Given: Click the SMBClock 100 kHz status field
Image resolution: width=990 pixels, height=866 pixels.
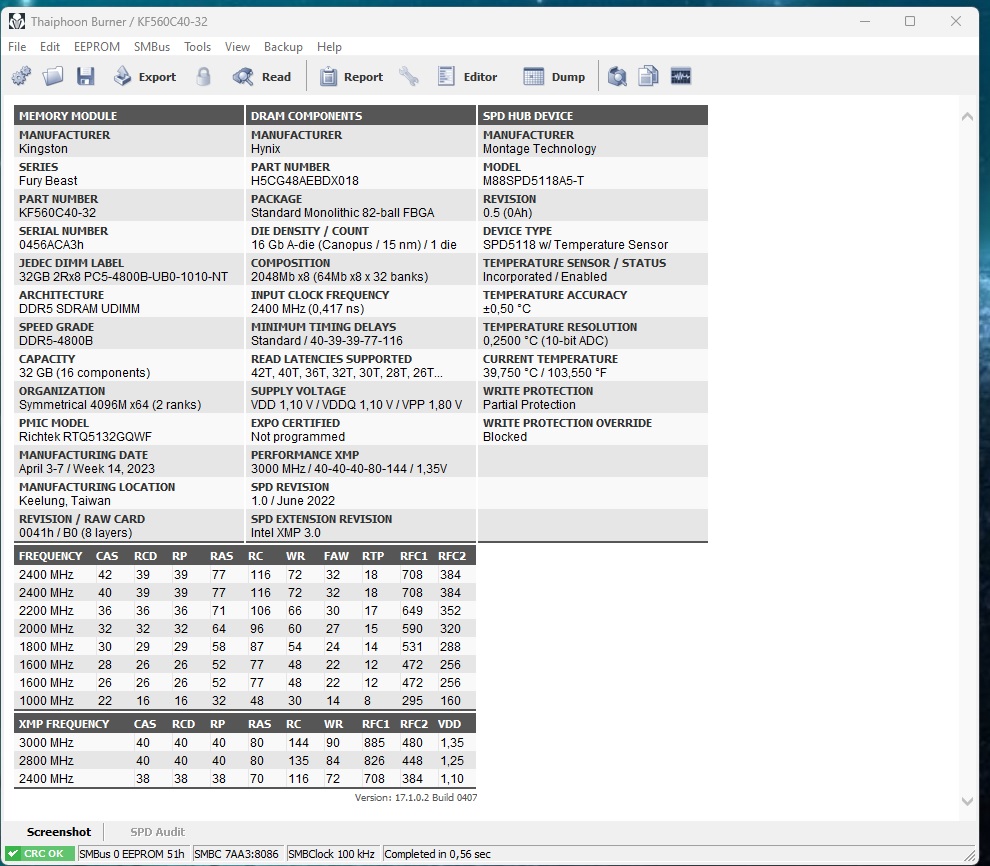Looking at the screenshot, I should 331,854.
